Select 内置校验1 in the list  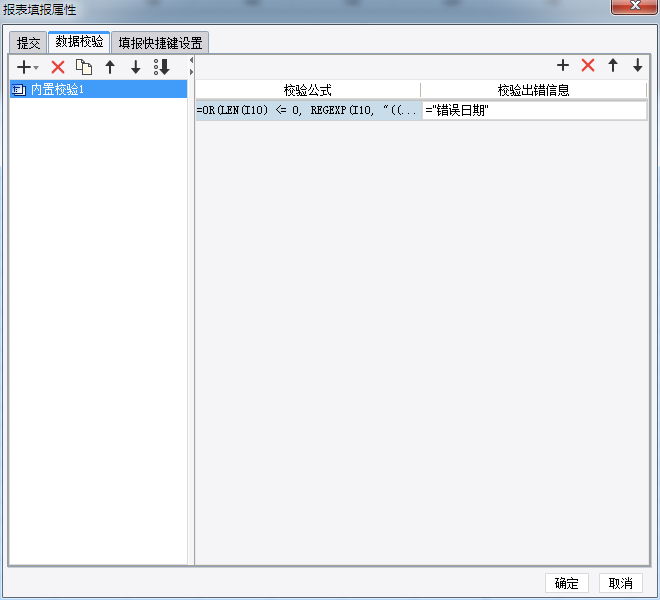pos(98,89)
